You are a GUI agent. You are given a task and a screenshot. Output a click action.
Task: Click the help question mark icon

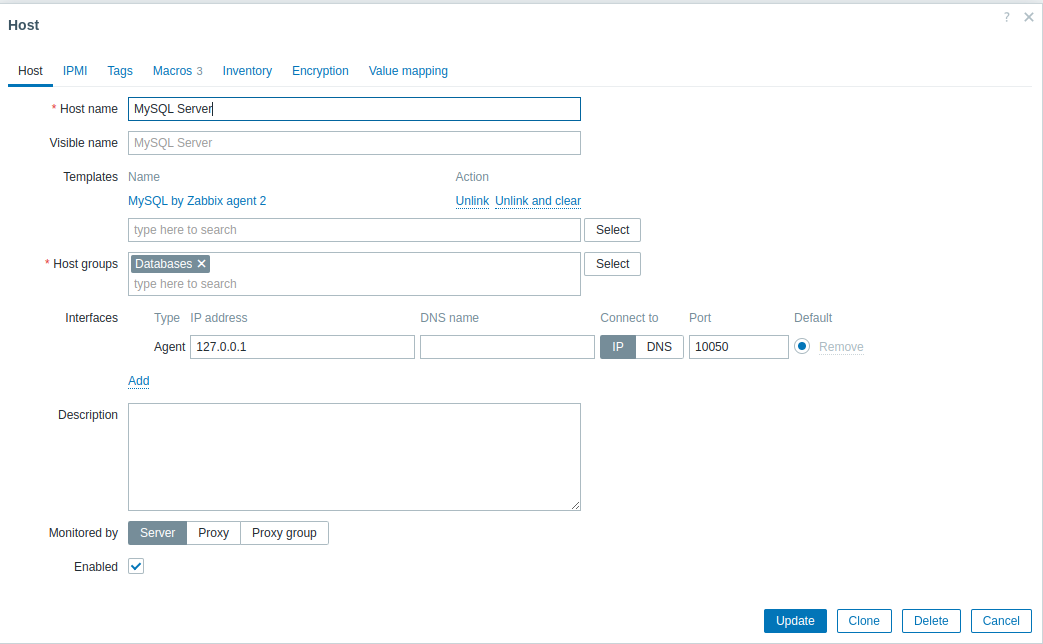point(1007,17)
